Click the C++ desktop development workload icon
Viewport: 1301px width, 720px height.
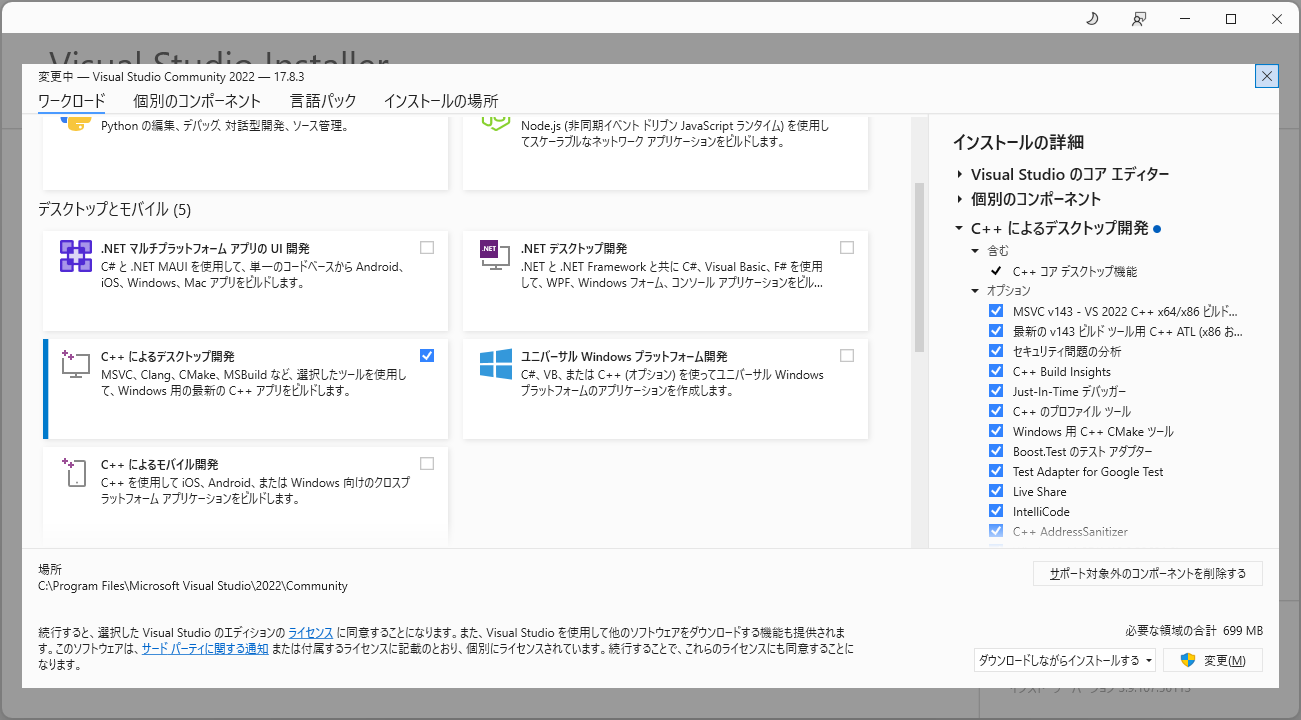click(x=76, y=363)
